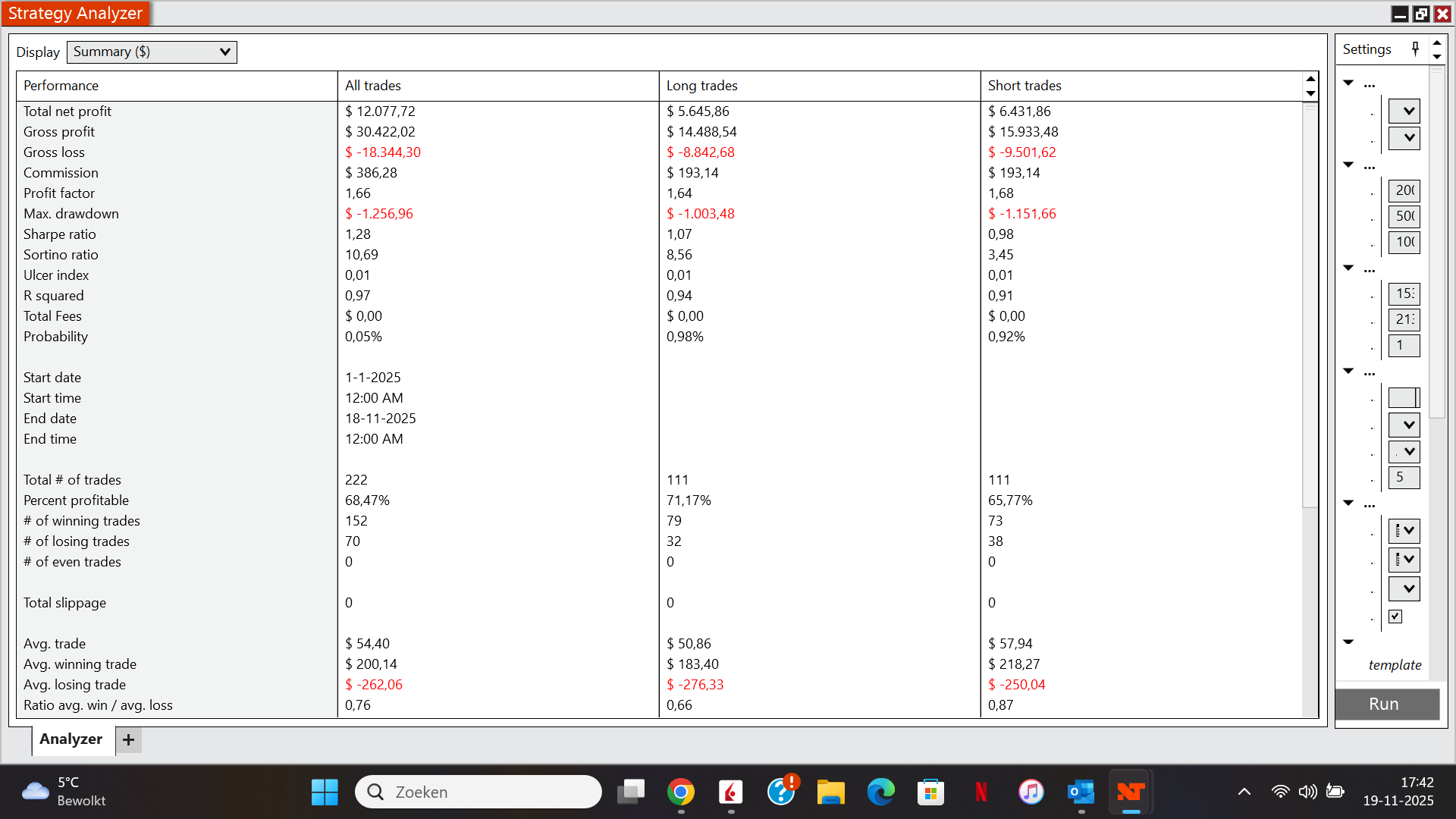
Task: Open NinjaTrader icon in the taskbar
Action: (1130, 792)
